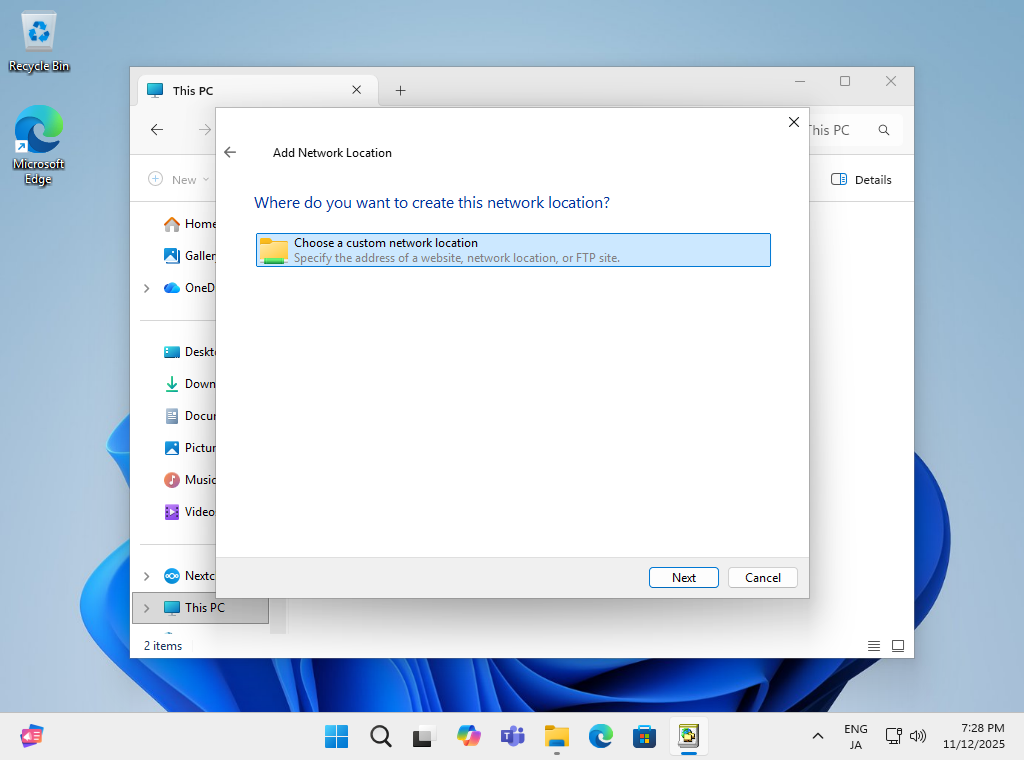Image resolution: width=1024 pixels, height=760 pixels.
Task: Click the back arrow in the wizard
Action: tap(230, 152)
